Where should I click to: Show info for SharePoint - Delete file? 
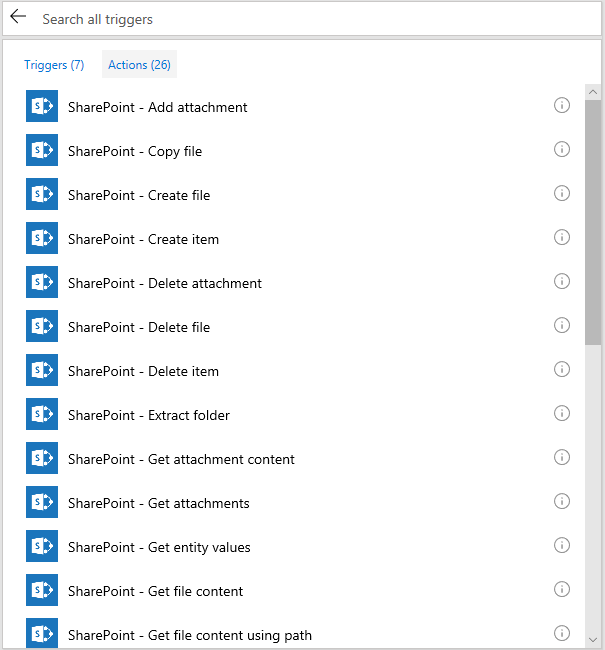tap(562, 325)
